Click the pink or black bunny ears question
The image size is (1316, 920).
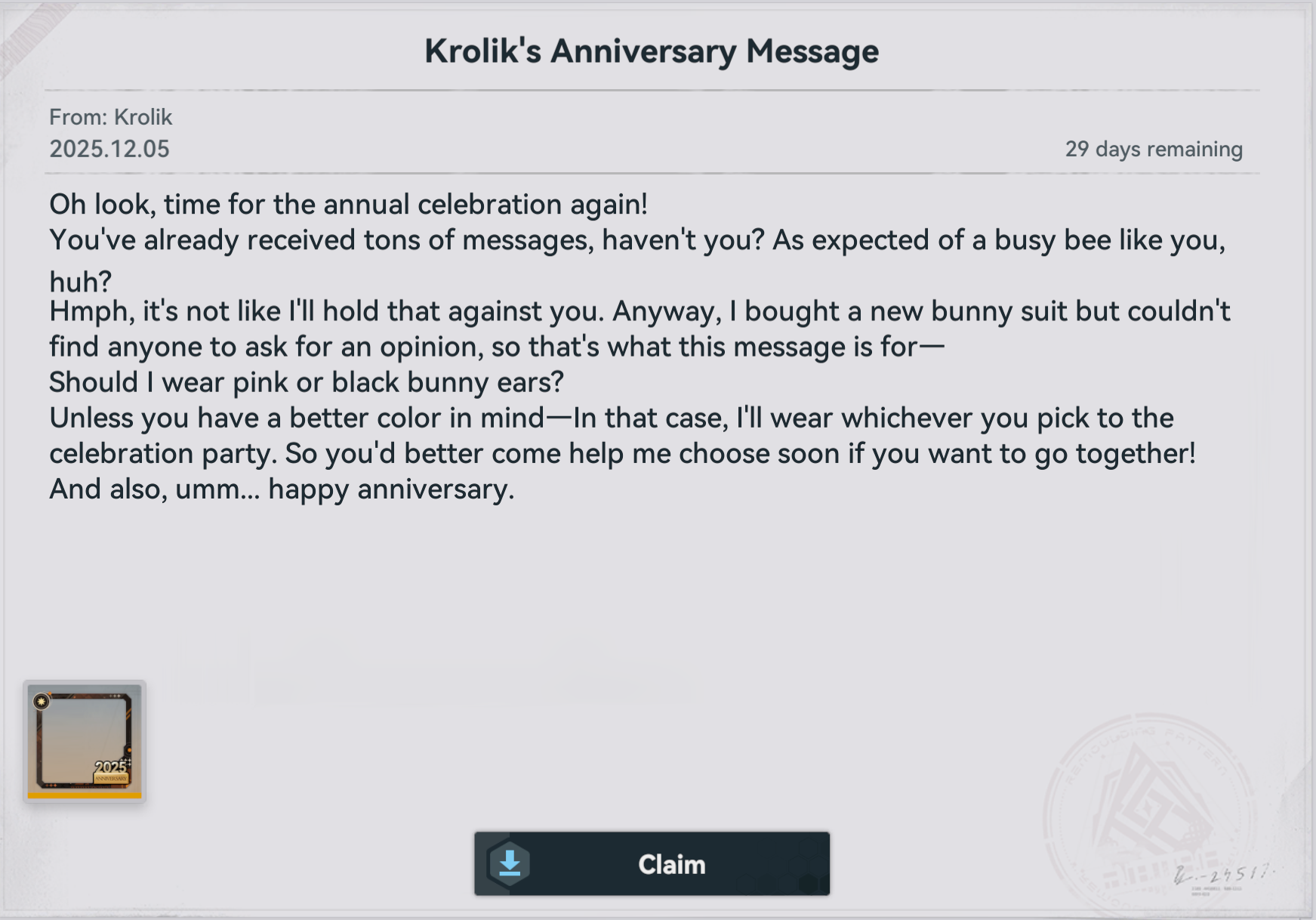(307, 382)
